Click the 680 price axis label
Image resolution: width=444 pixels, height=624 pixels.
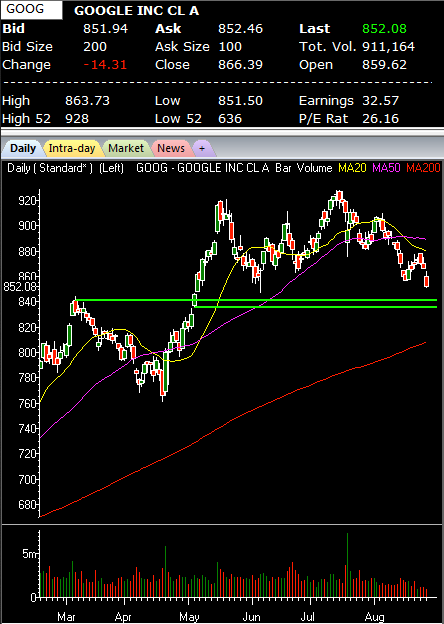(x=29, y=505)
